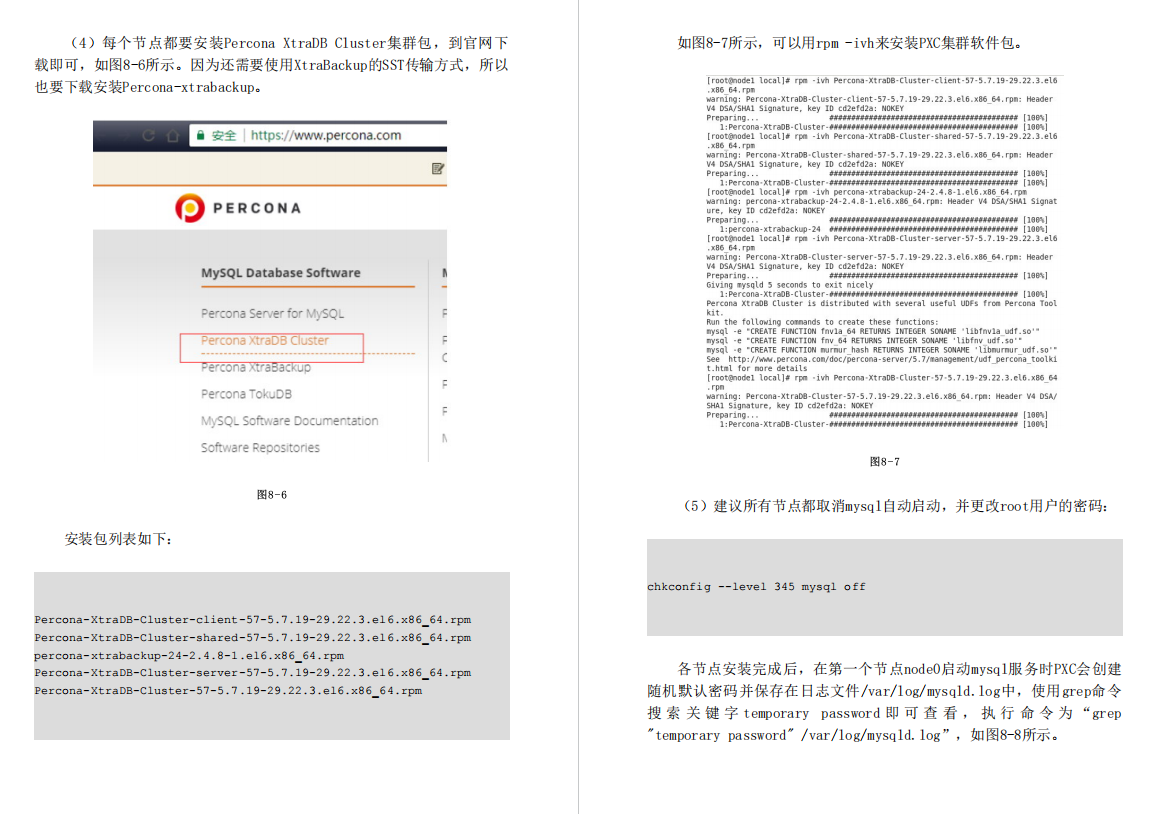Click the line starting (5) 建议所有节点
The width and height of the screenshot is (1152, 814).
pos(896,506)
